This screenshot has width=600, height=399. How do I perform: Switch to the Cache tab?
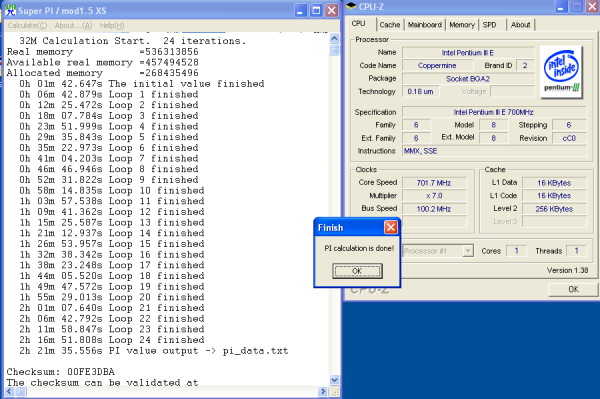[x=390, y=25]
